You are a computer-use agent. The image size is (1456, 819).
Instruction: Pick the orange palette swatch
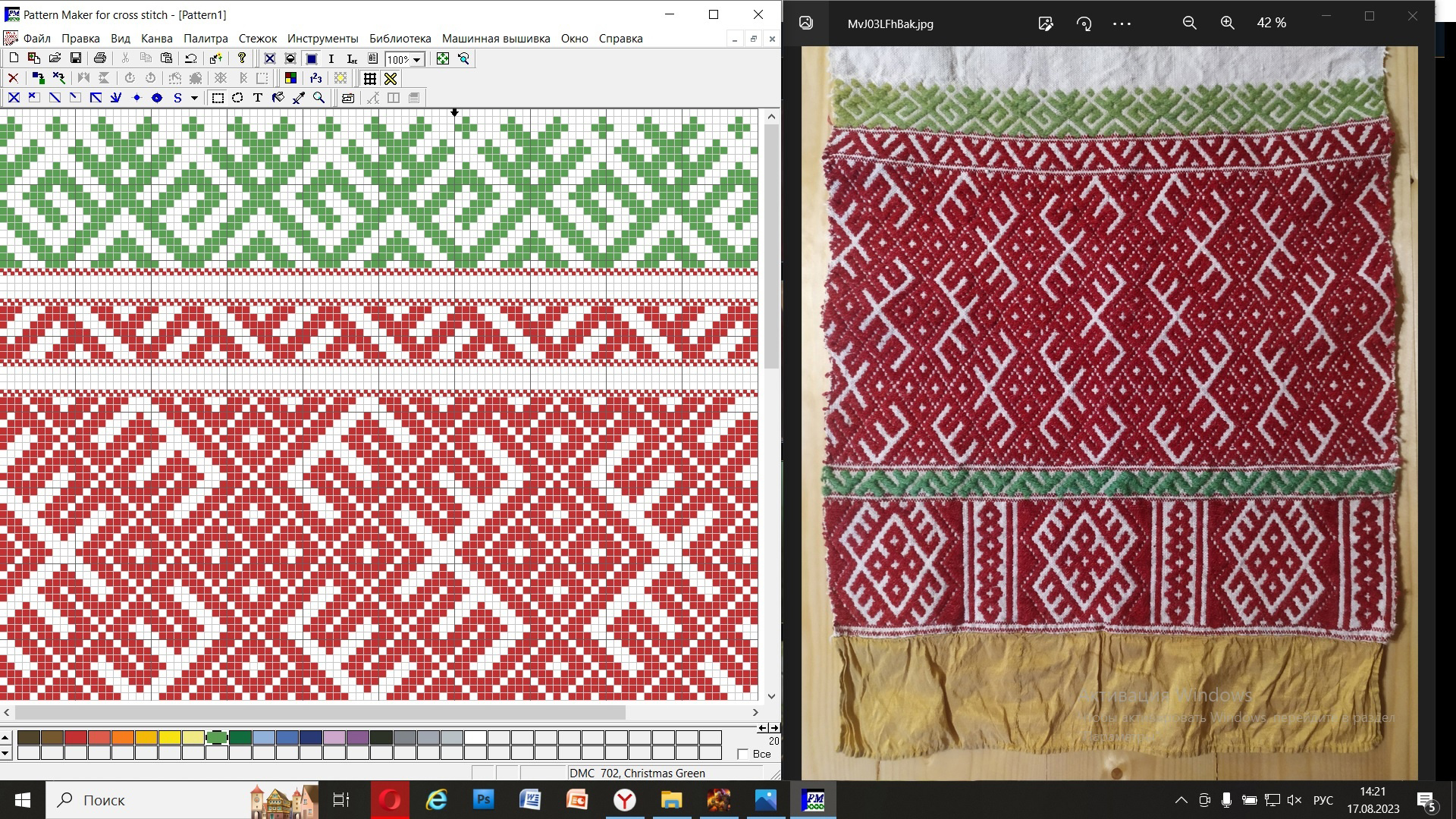(x=123, y=737)
